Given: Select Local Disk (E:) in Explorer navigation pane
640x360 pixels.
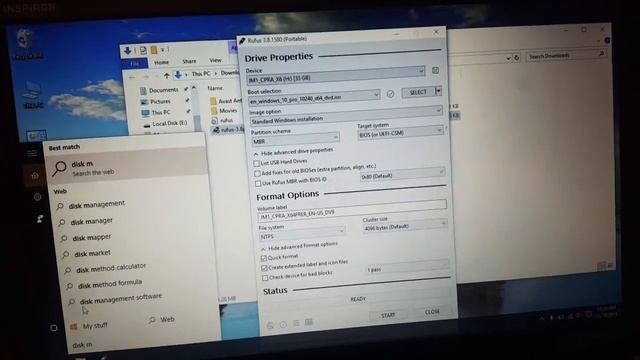Looking at the screenshot, I should [165, 124].
